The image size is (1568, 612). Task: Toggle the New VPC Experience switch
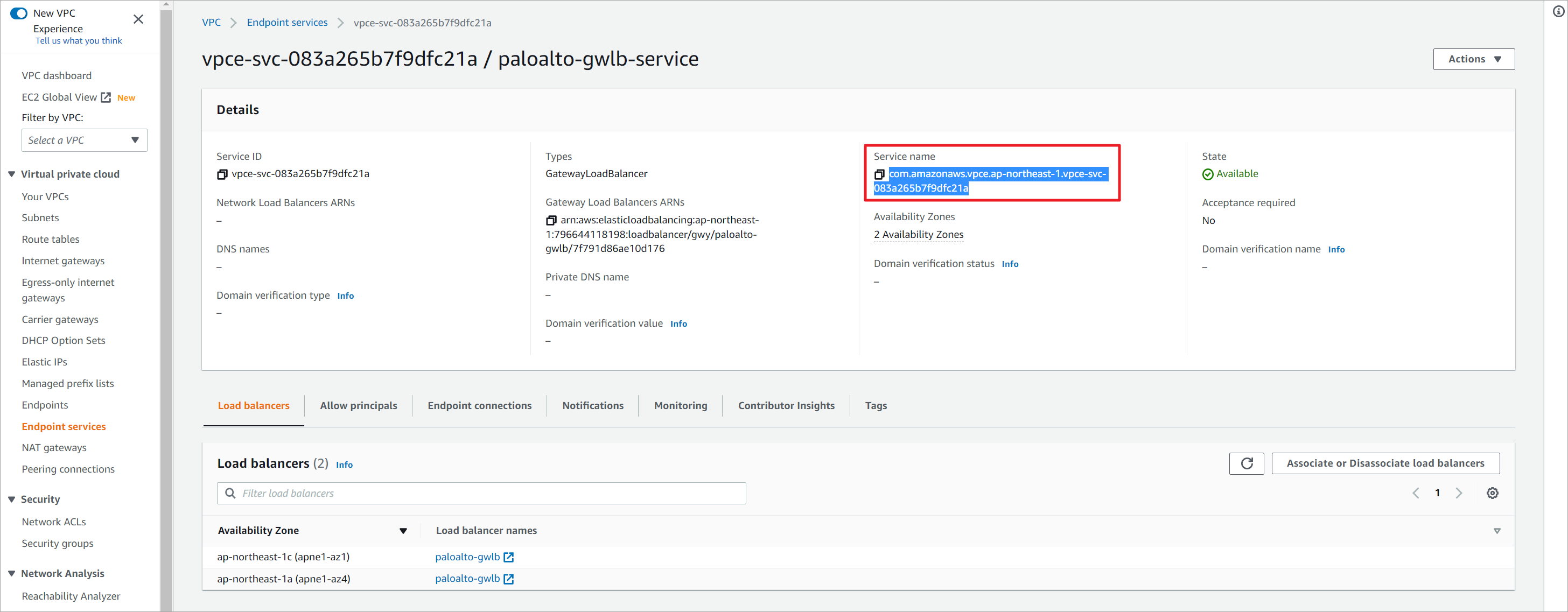click(19, 13)
